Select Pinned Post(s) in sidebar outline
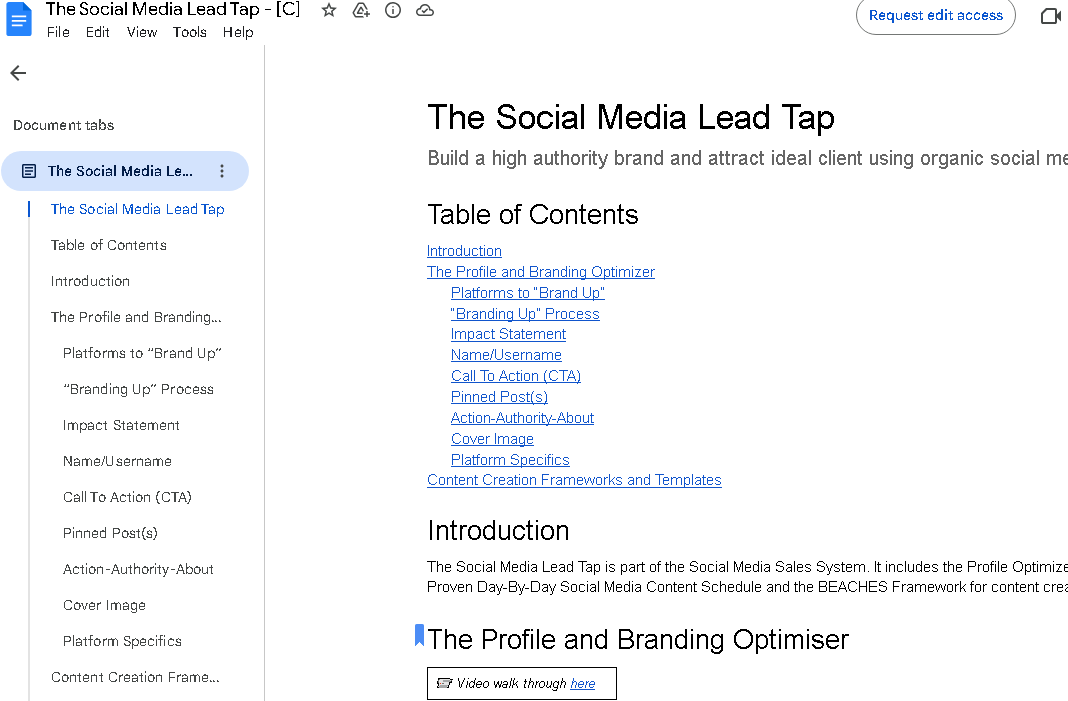1068x701 pixels. [x=110, y=533]
